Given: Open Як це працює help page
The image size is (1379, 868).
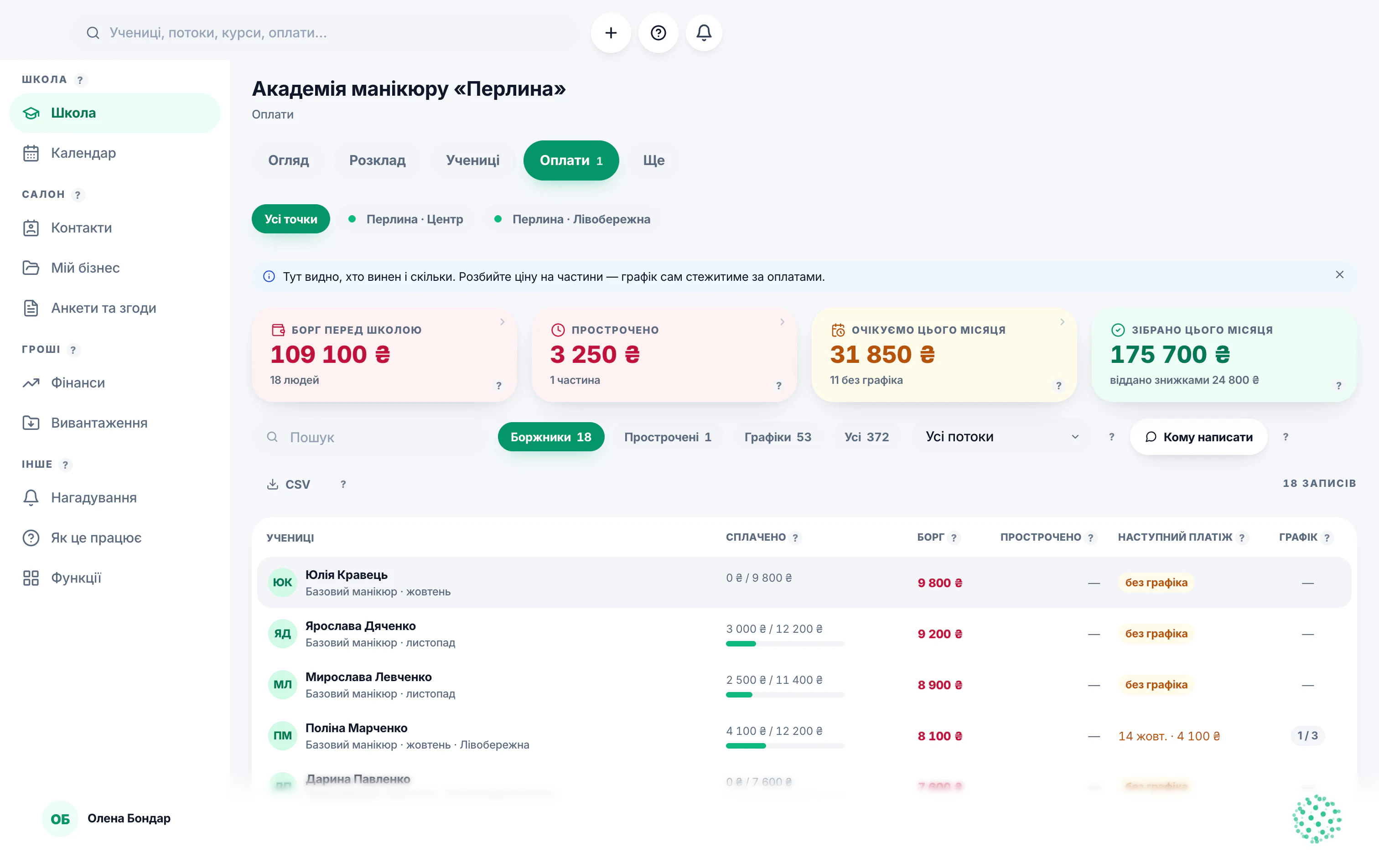Looking at the screenshot, I should pos(114,537).
